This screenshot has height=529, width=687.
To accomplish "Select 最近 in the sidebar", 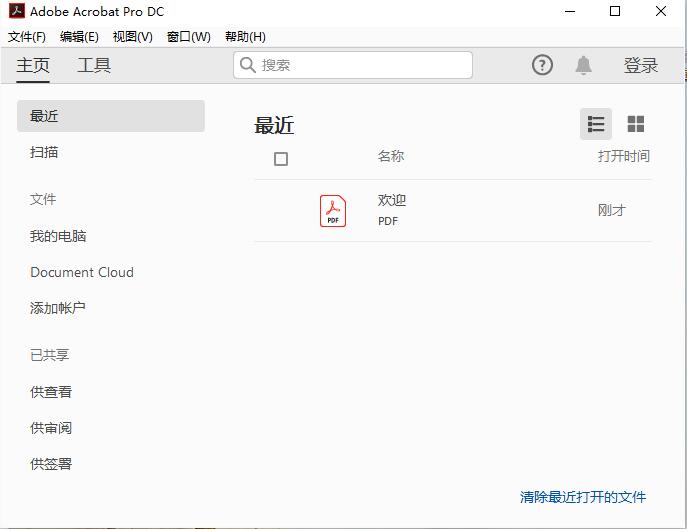I will tap(111, 116).
